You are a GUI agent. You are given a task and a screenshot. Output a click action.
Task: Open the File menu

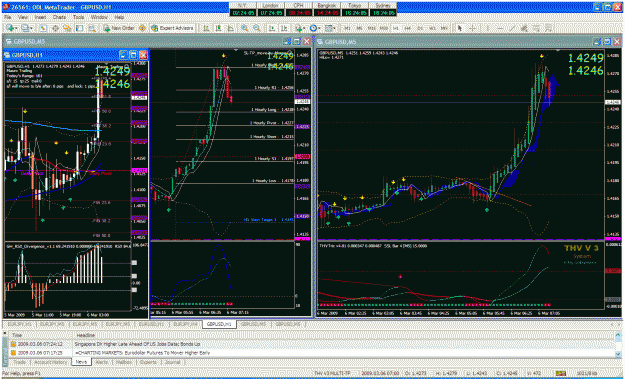[7, 18]
